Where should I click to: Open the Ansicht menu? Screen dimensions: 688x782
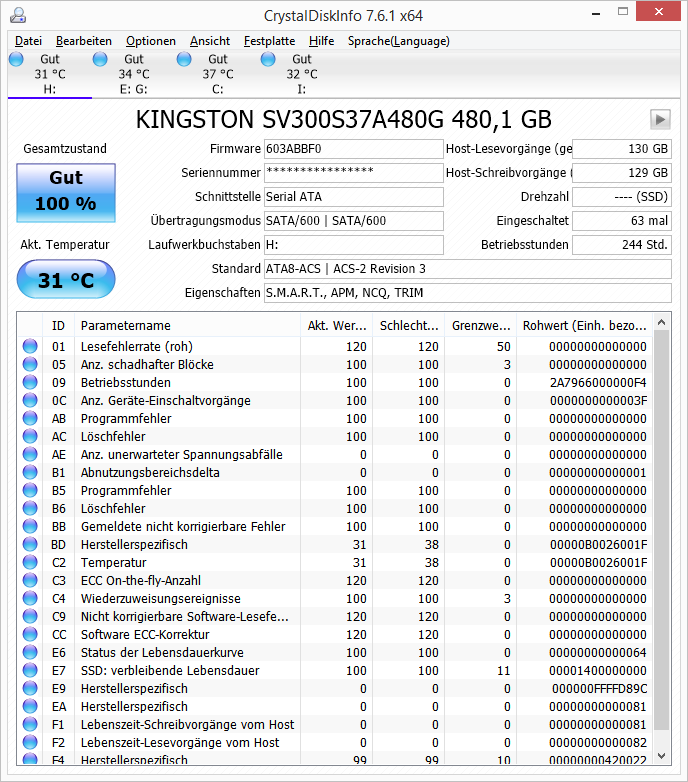tap(210, 41)
